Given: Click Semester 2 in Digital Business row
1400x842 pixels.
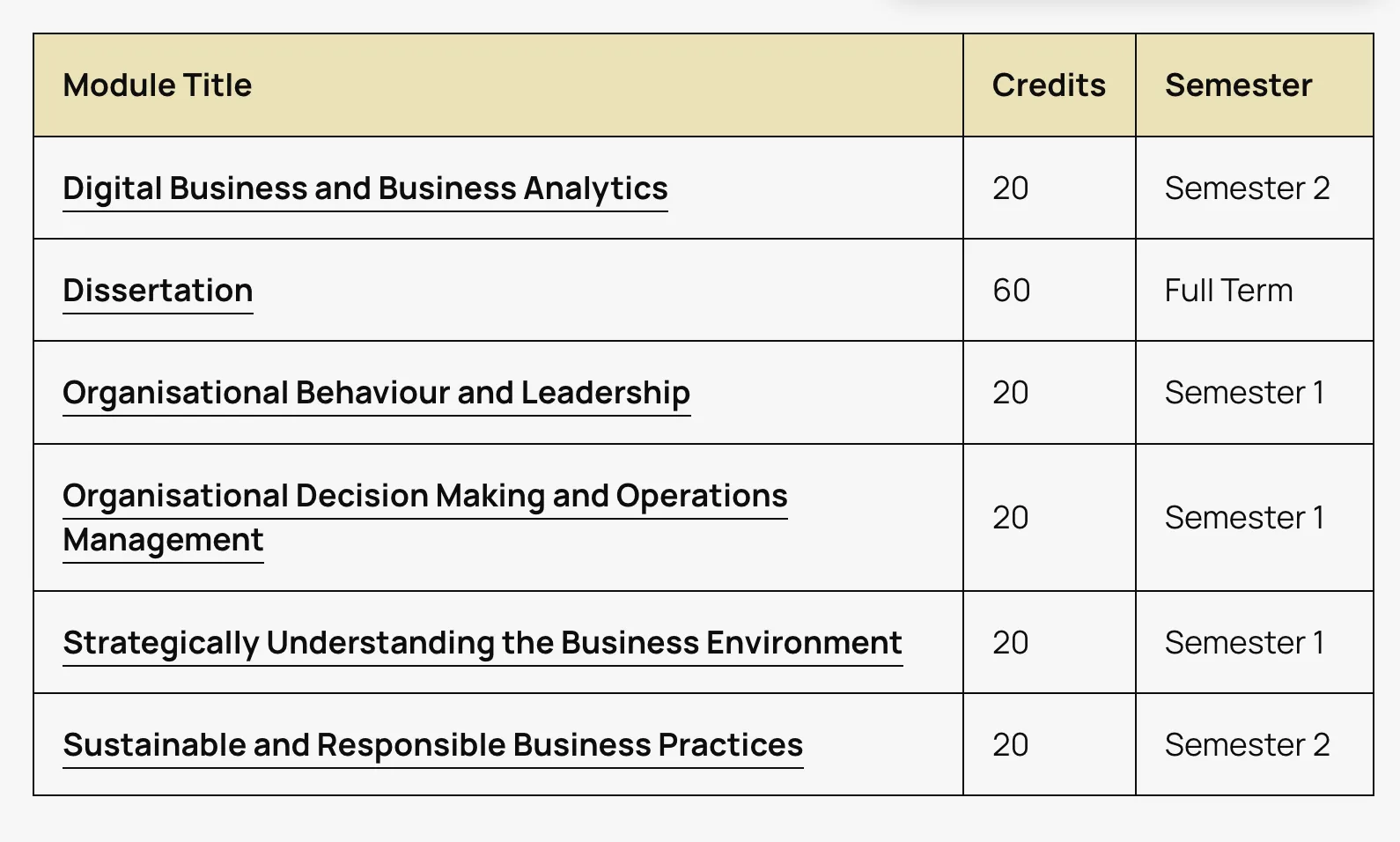Looking at the screenshot, I should pos(1246,188).
